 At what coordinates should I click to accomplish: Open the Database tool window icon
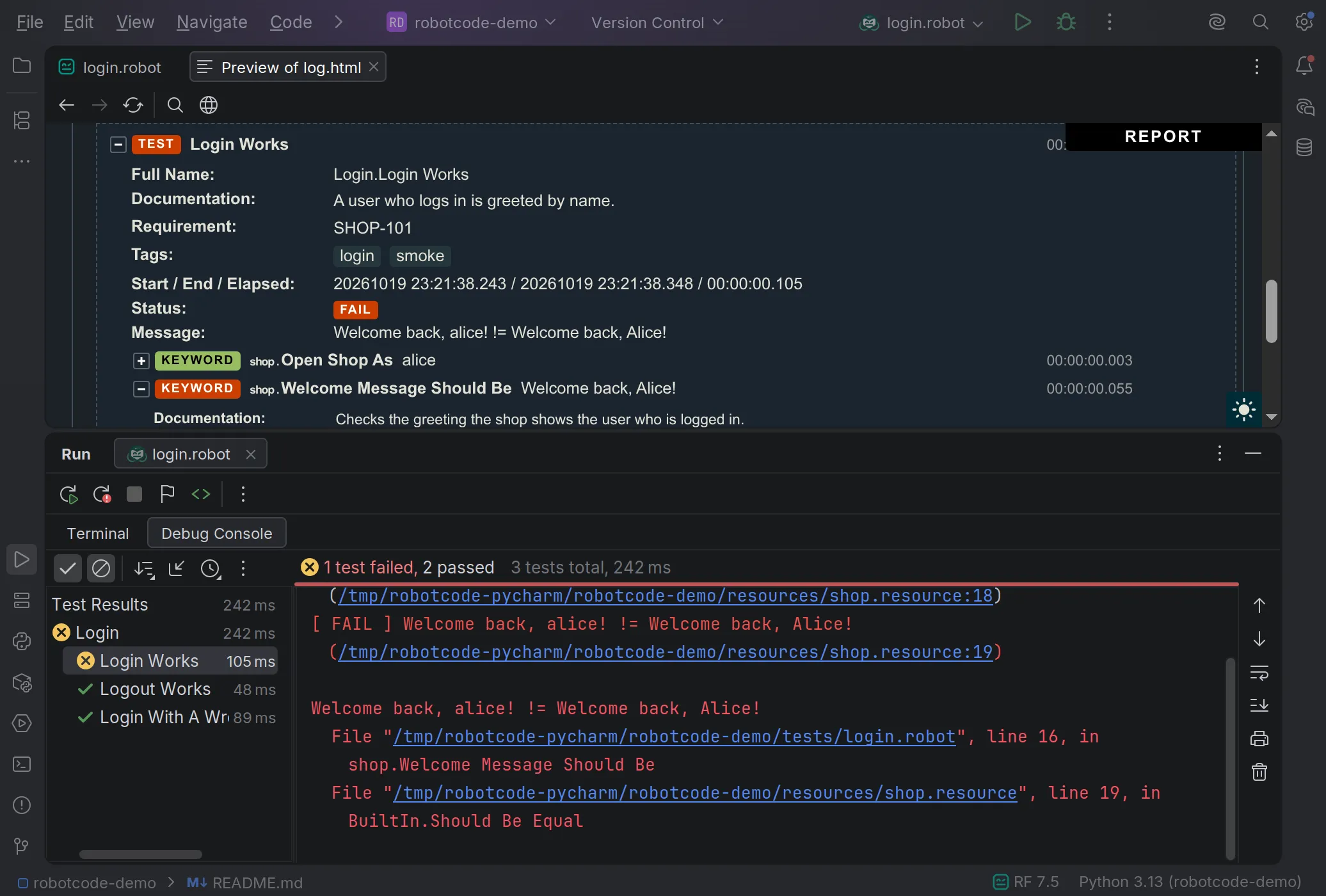1304,147
